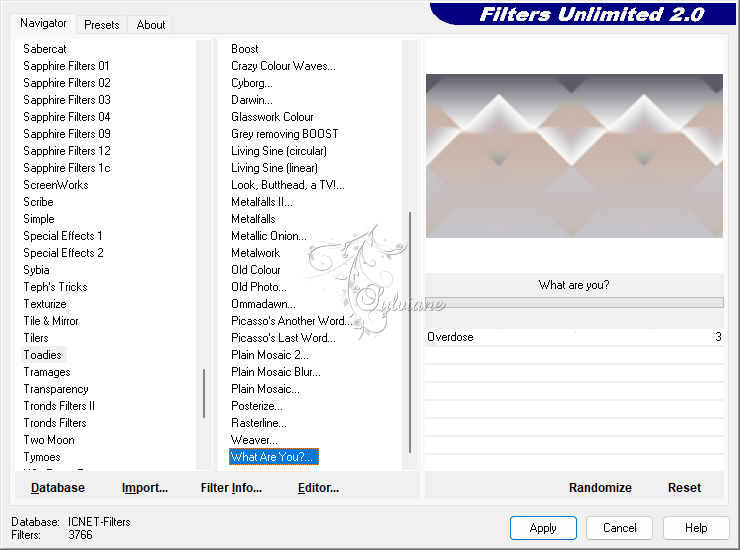Click the Import... button

click(x=145, y=488)
